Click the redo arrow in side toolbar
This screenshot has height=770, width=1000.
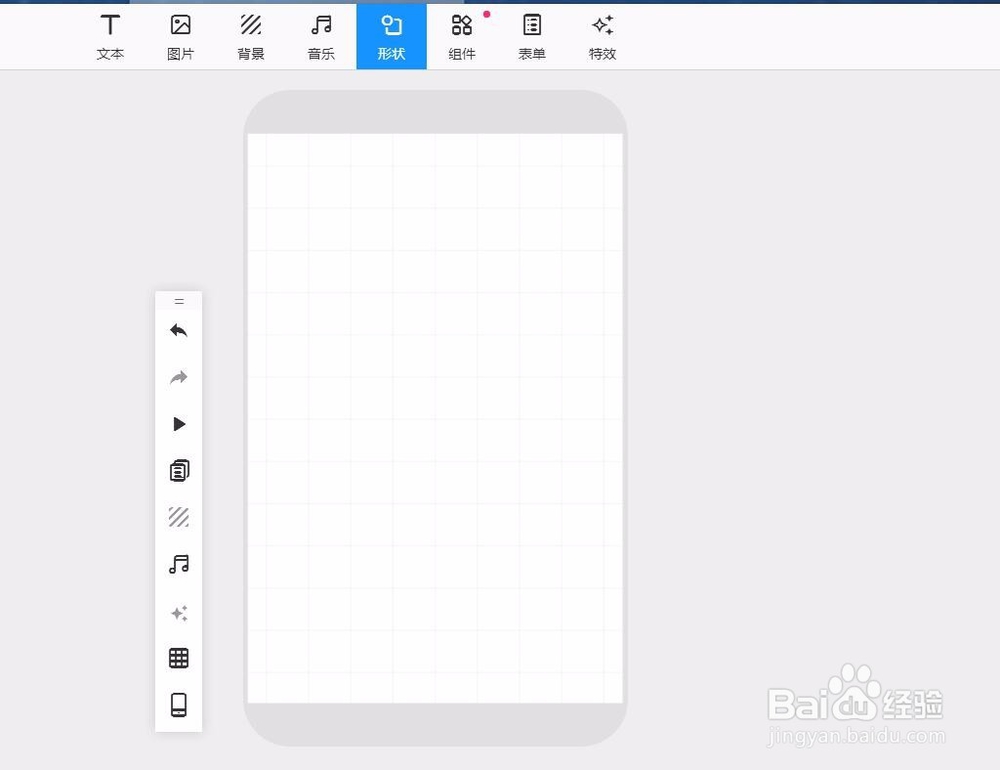[x=179, y=378]
